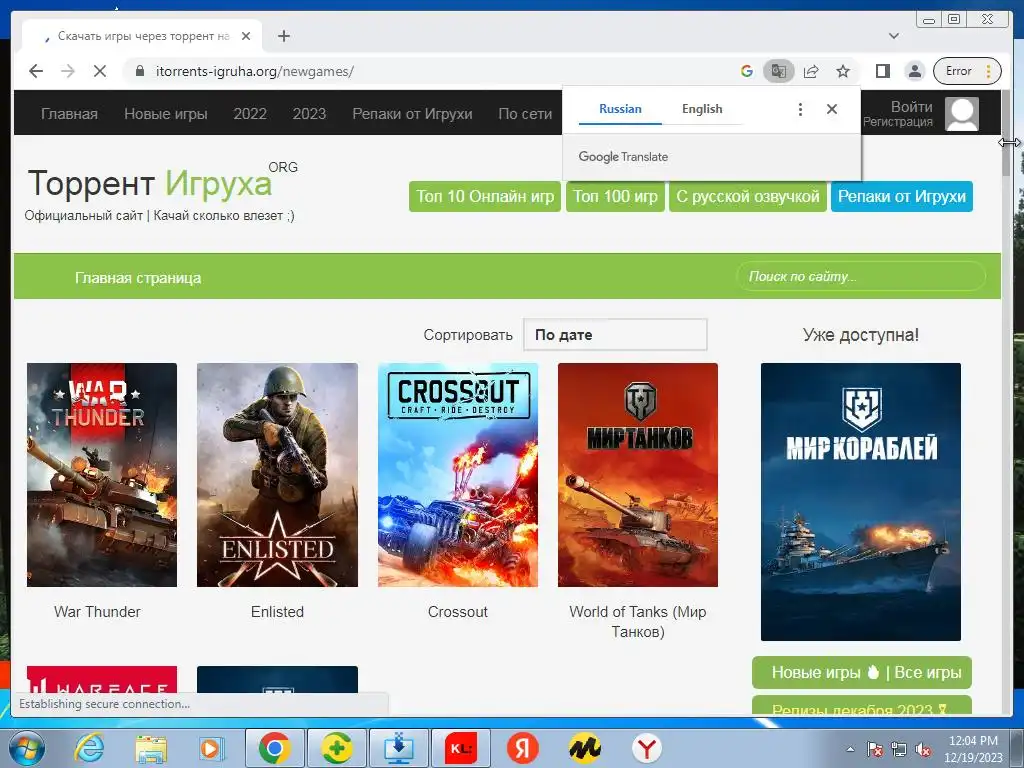Launch Internet Explorer from taskbar
The width and height of the screenshot is (1024, 768).
89,748
